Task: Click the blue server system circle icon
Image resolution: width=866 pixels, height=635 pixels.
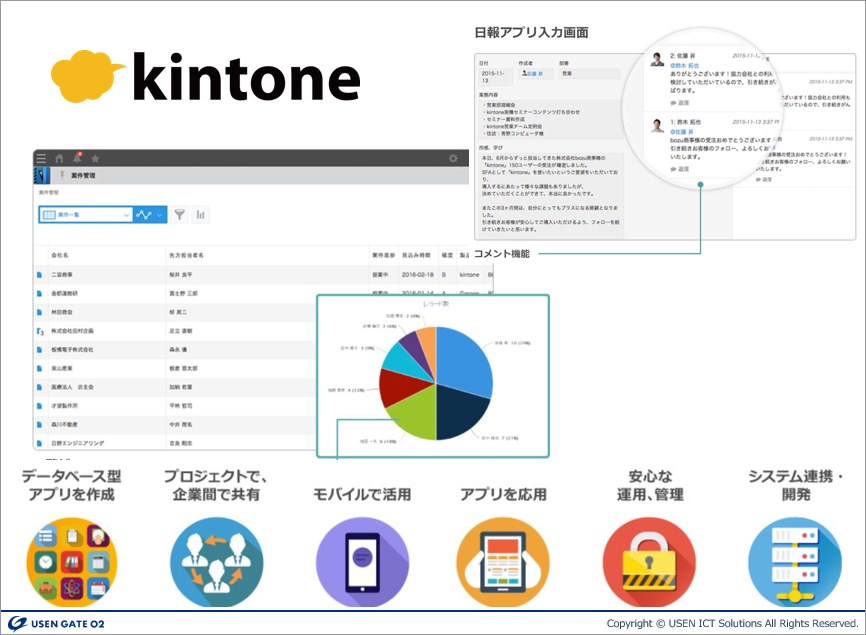Action: (795, 562)
